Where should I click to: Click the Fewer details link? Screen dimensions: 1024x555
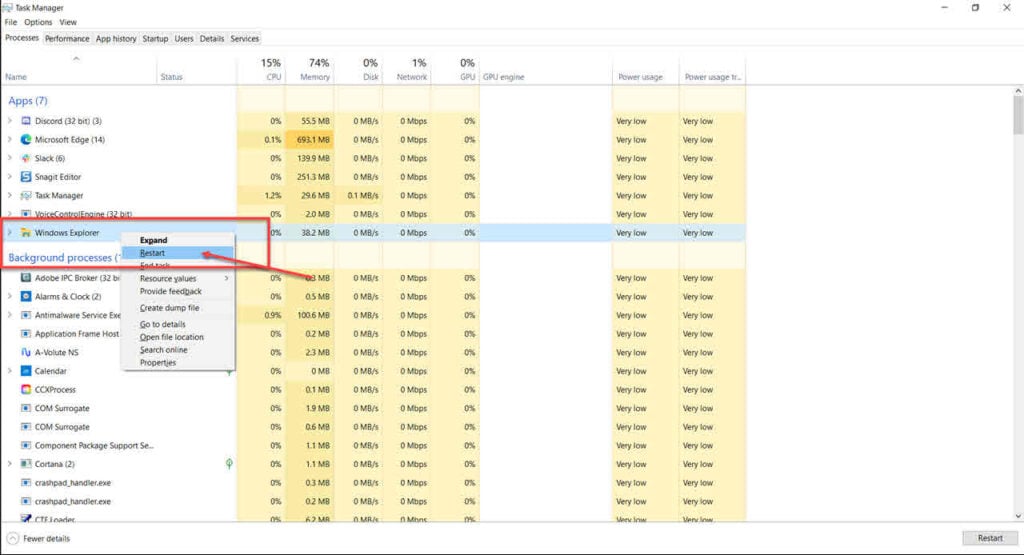(46, 539)
